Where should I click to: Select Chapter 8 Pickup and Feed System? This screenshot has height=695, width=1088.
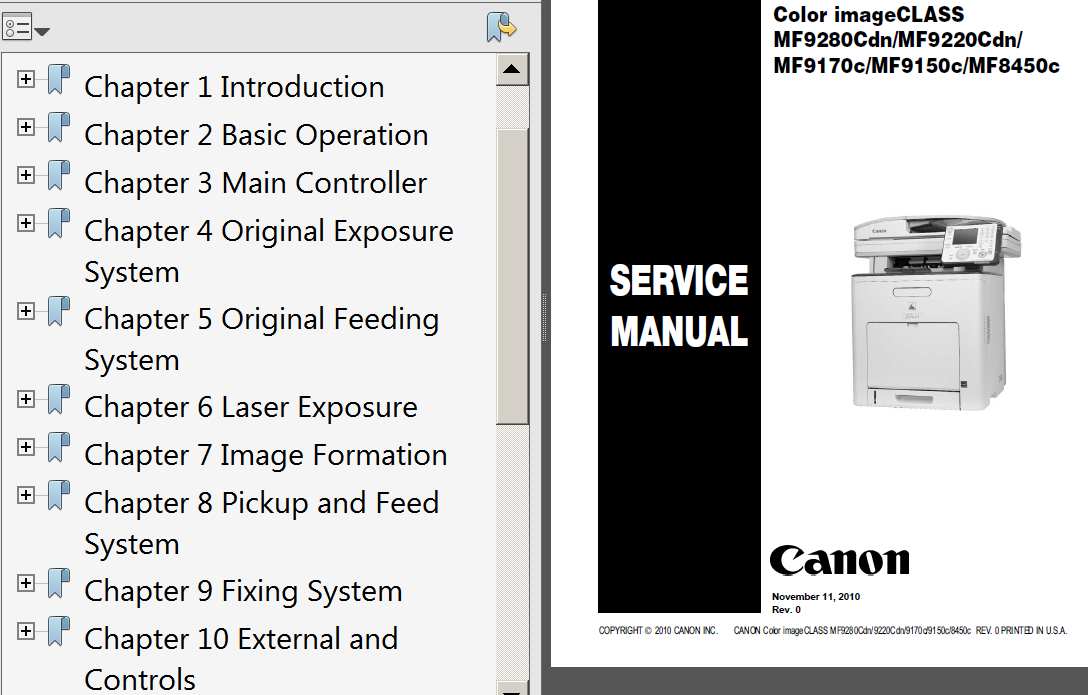pyautogui.click(x=261, y=523)
